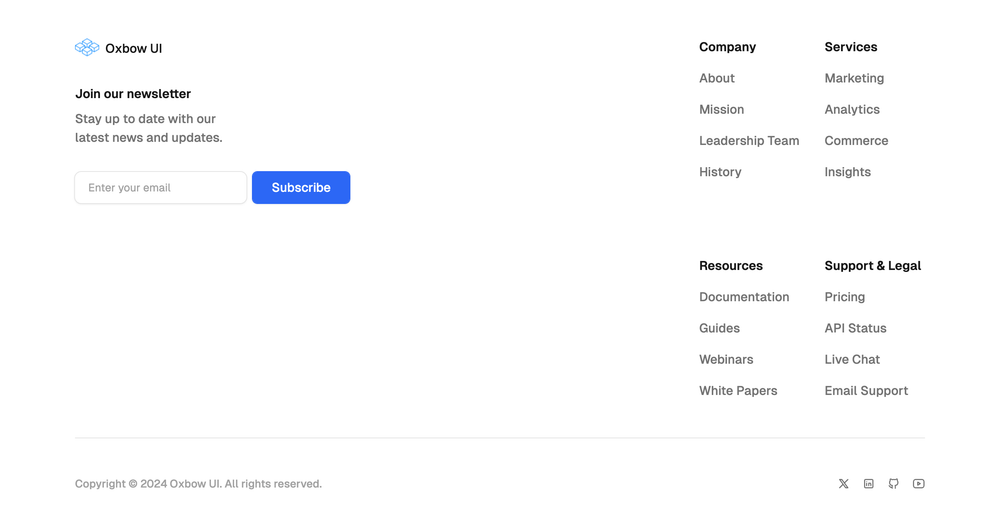This screenshot has width=1000, height=529.
Task: Start Live Chat from the footer
Action: 852,360
